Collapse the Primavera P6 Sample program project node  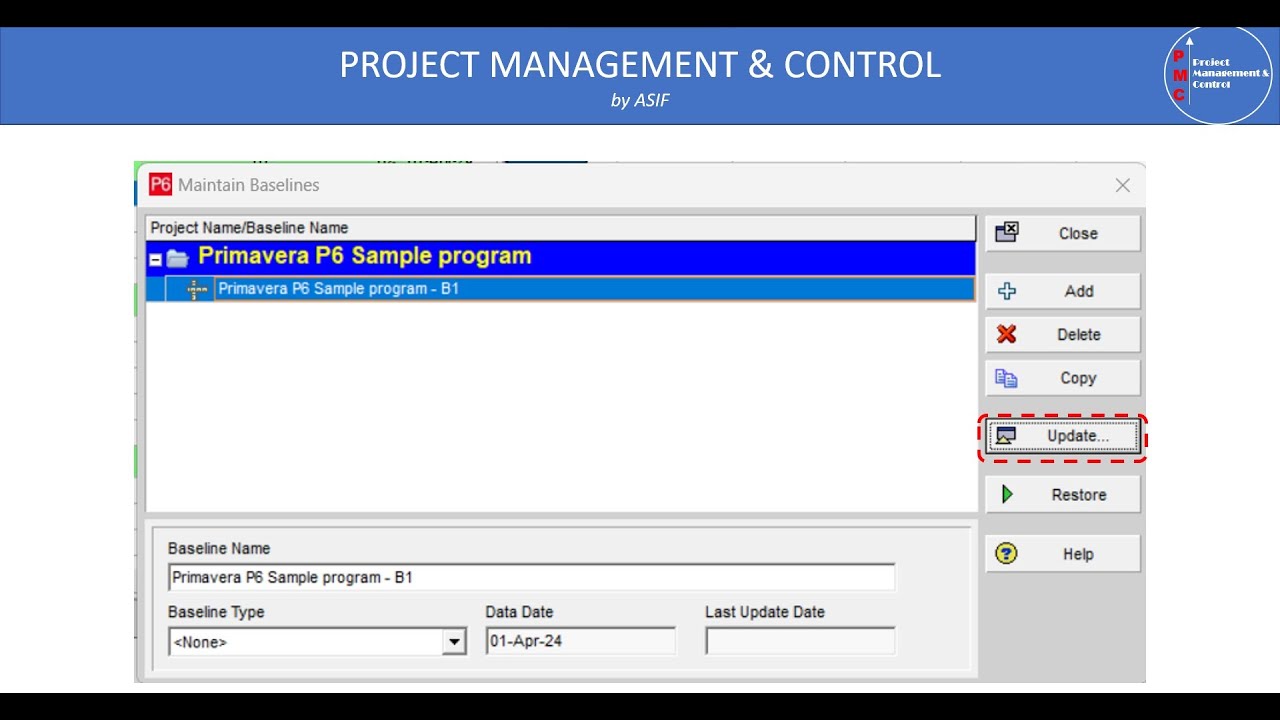point(156,259)
